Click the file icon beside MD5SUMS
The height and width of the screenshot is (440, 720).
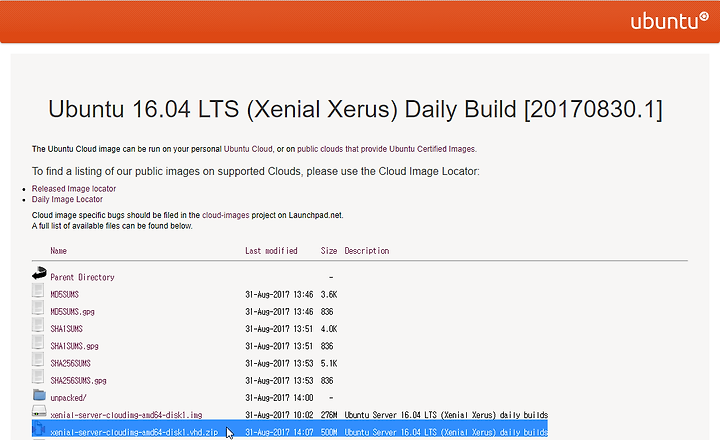38,291
